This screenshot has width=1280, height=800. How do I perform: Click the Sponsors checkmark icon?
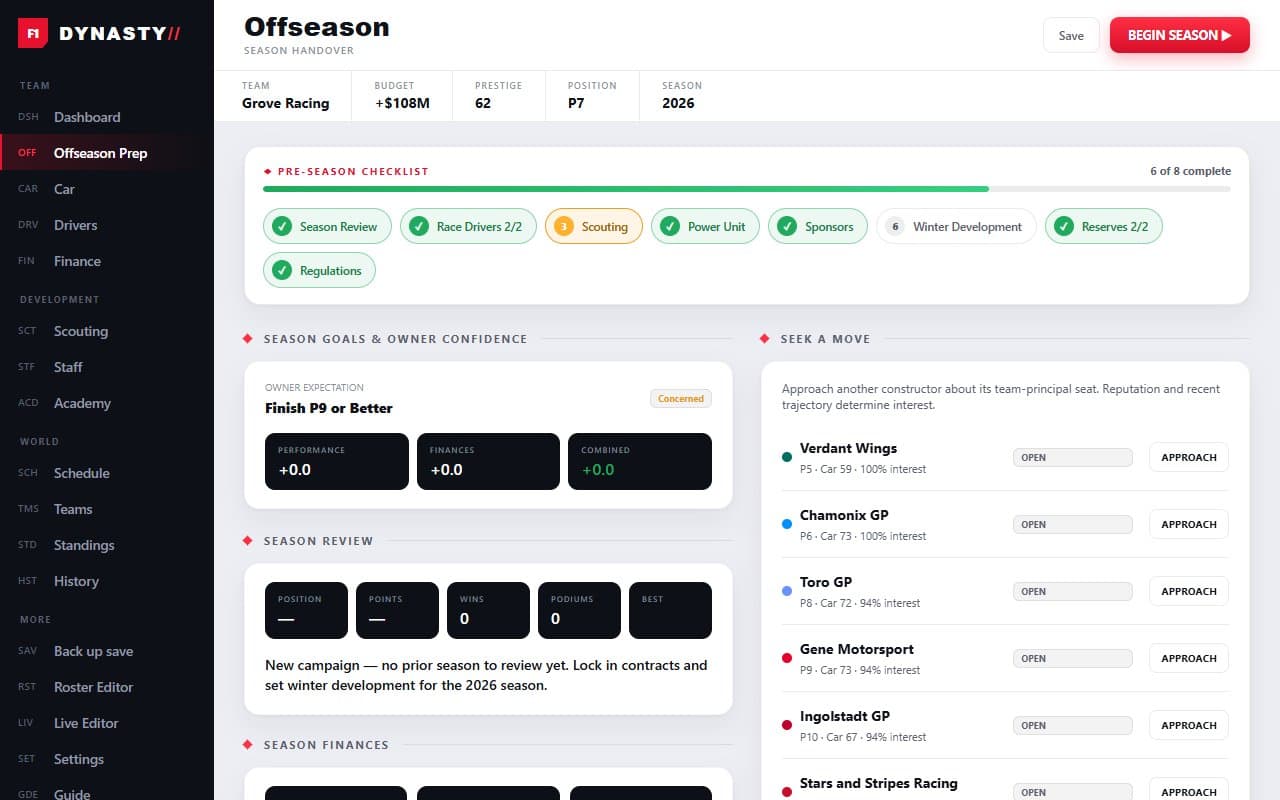[x=787, y=226]
